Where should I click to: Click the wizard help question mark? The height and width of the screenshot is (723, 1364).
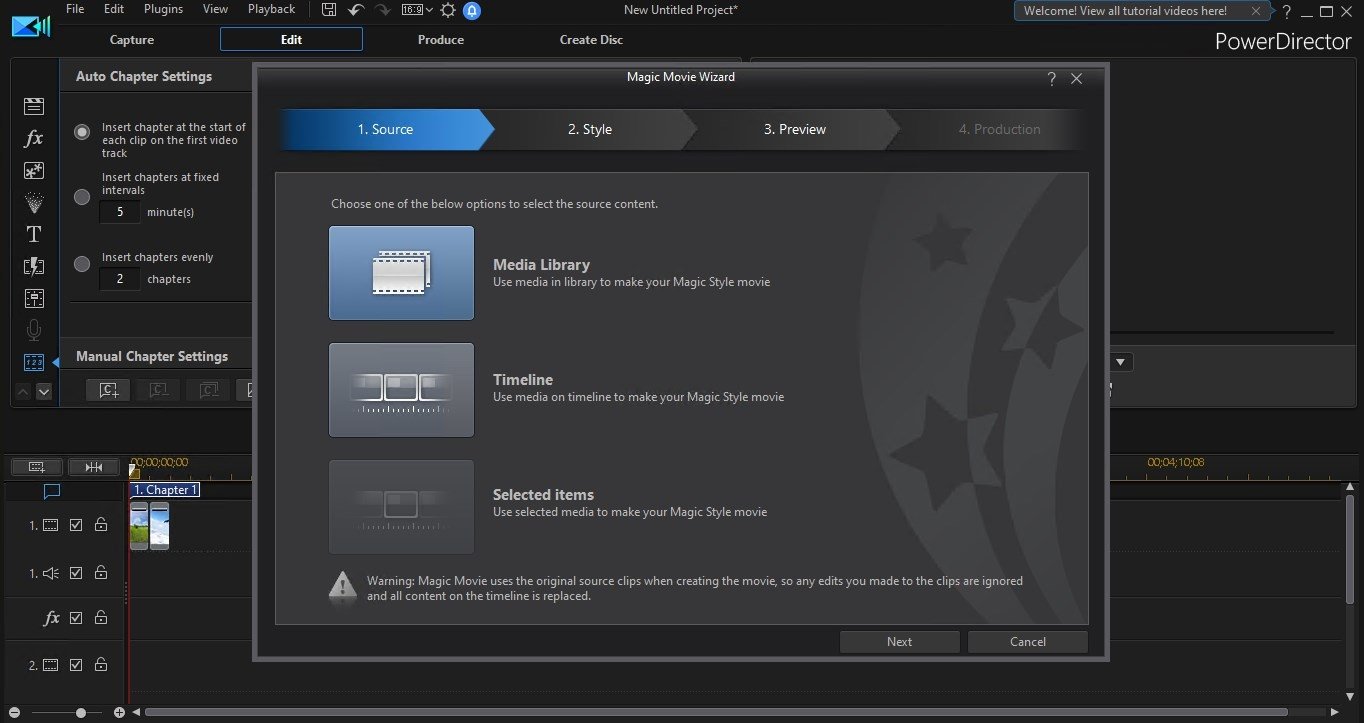(x=1051, y=79)
